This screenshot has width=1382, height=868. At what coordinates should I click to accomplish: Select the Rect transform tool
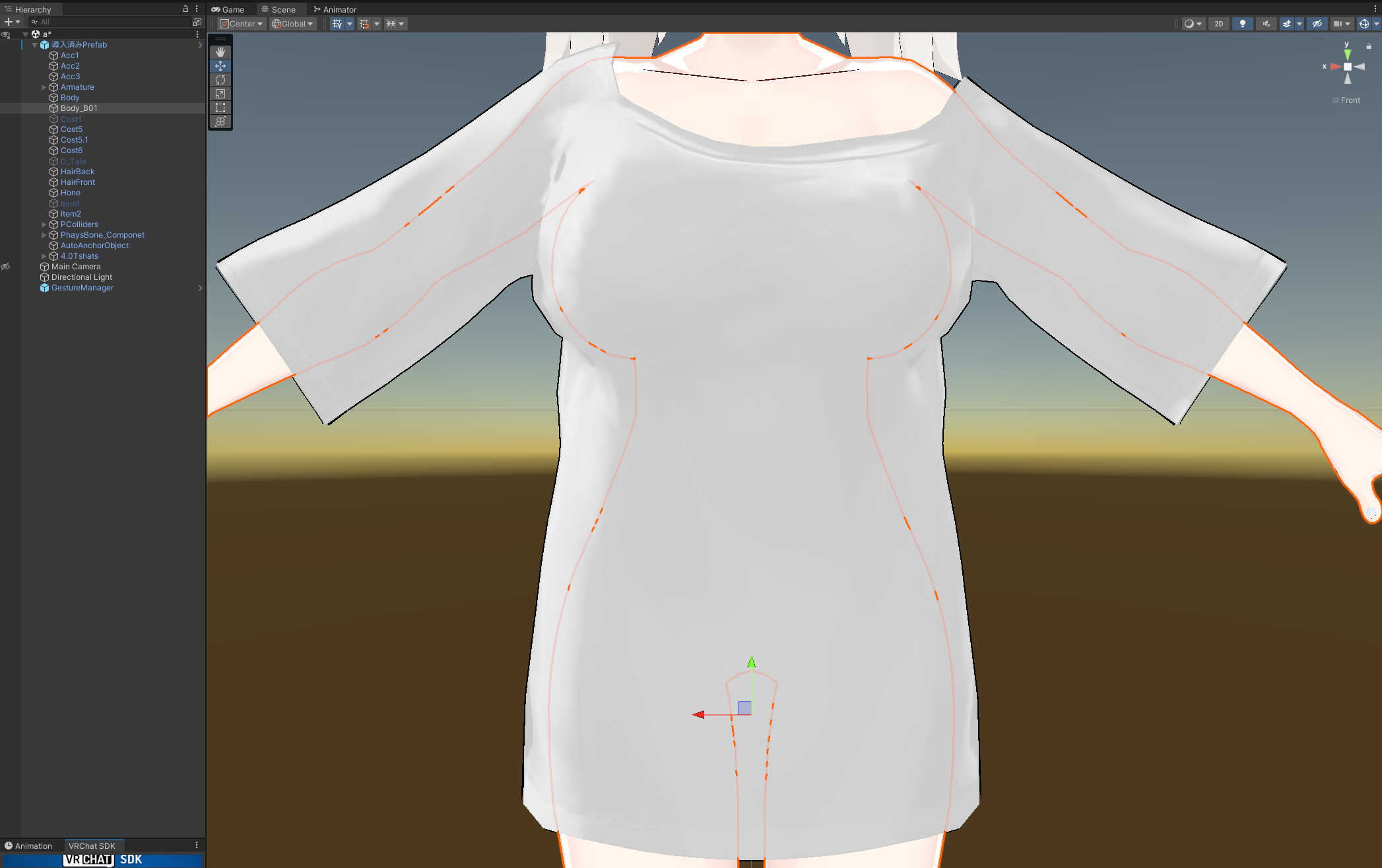click(220, 108)
